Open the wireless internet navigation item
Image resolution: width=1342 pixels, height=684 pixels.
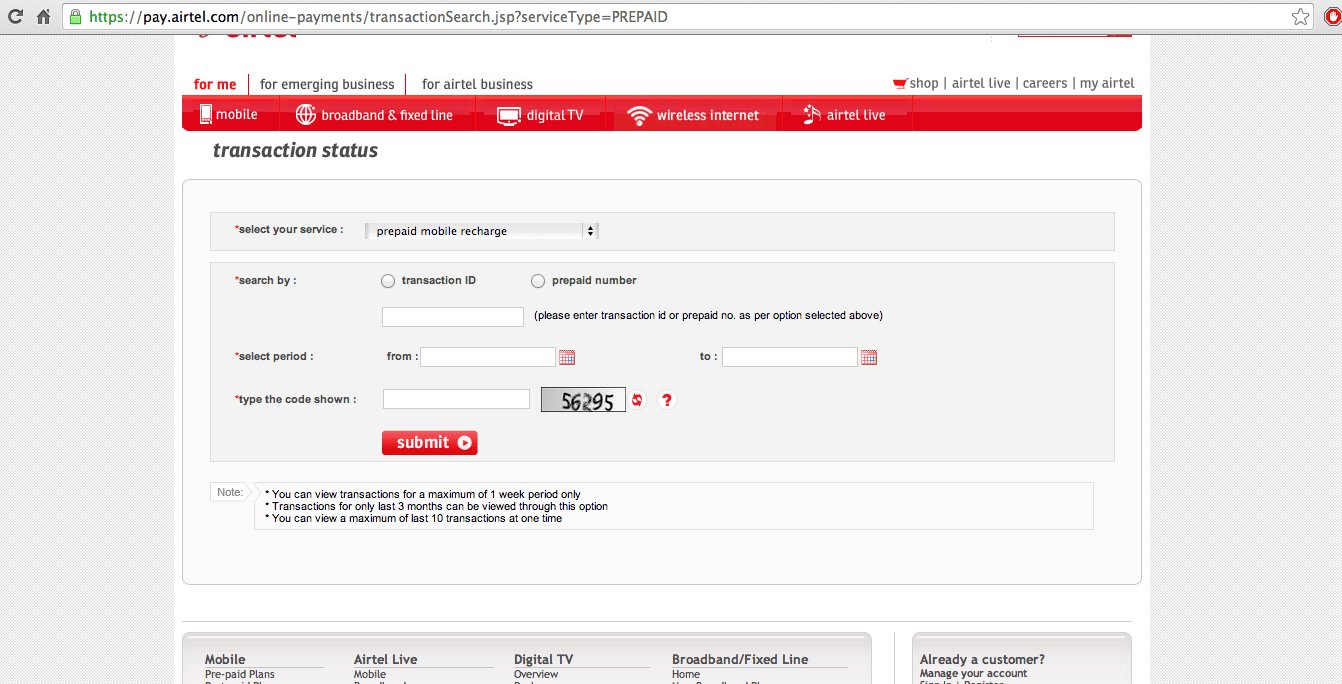[693, 115]
